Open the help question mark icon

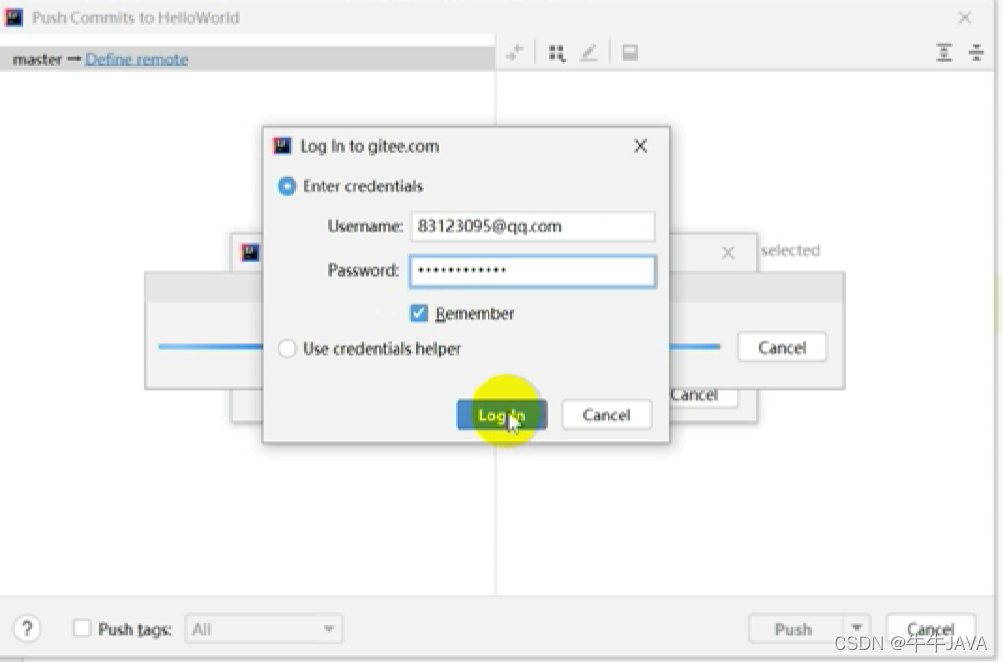click(27, 629)
